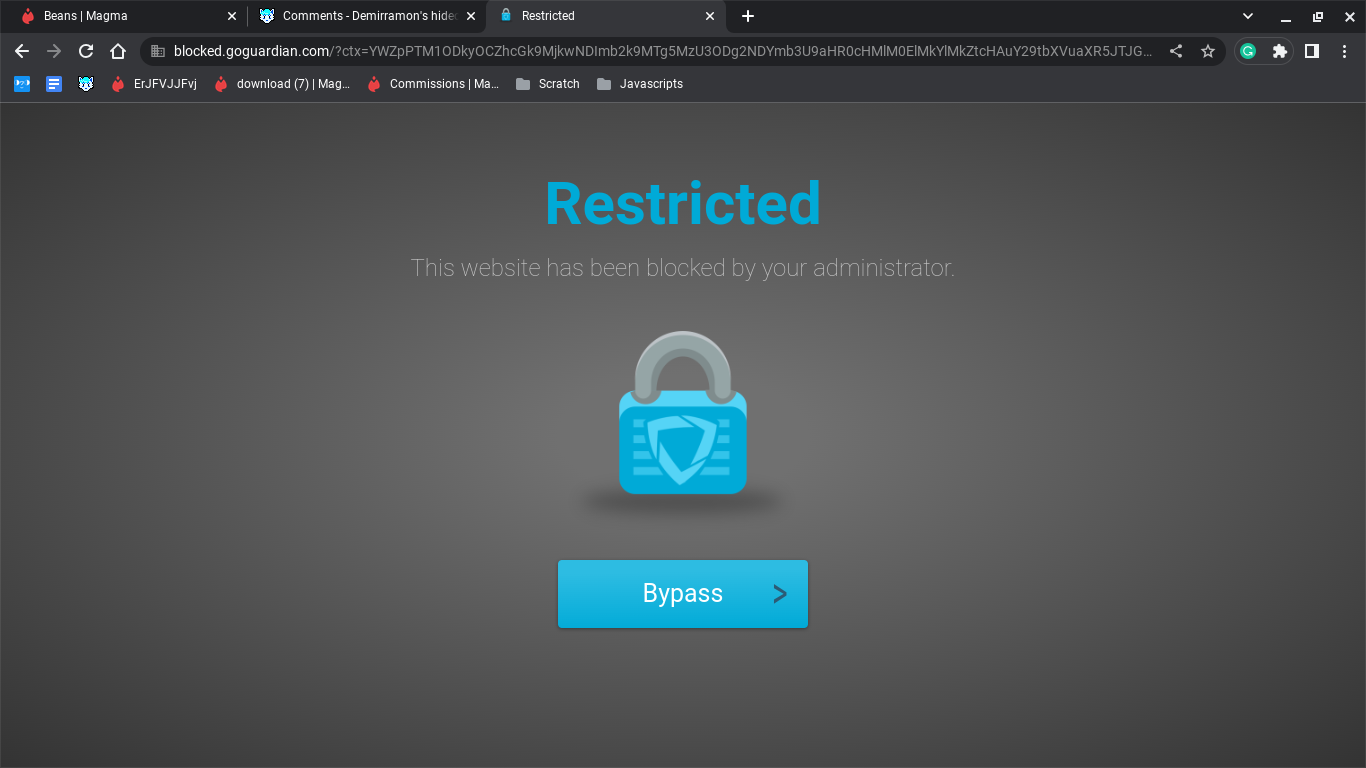Open the Extensions puzzle icon

(1279, 51)
